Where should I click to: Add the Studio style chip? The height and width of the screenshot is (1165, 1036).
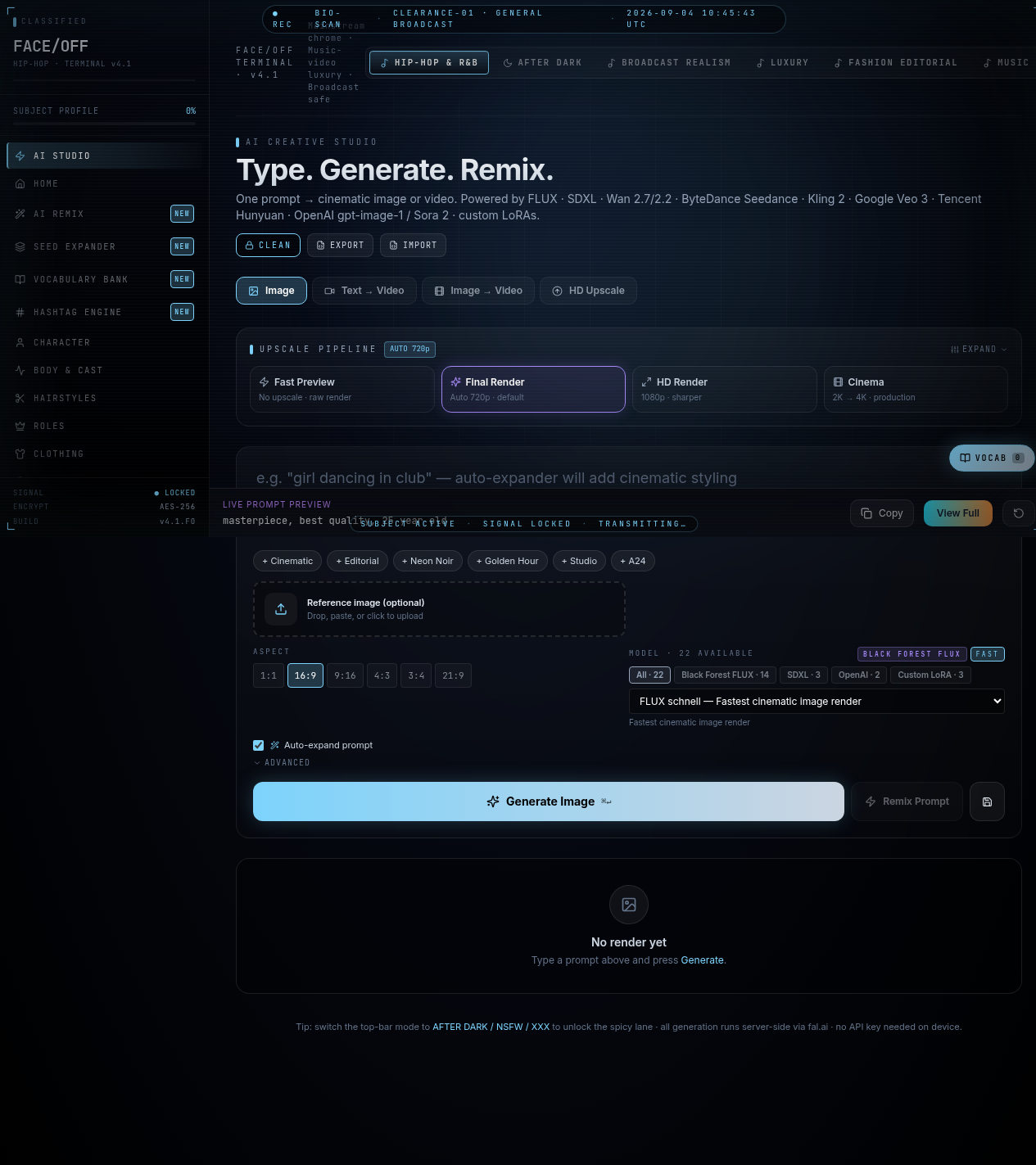tap(579, 561)
